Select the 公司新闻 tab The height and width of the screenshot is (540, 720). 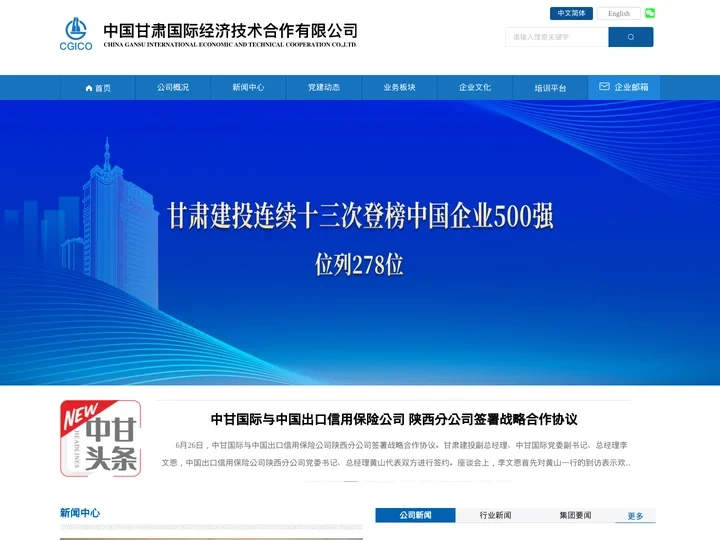click(x=415, y=515)
